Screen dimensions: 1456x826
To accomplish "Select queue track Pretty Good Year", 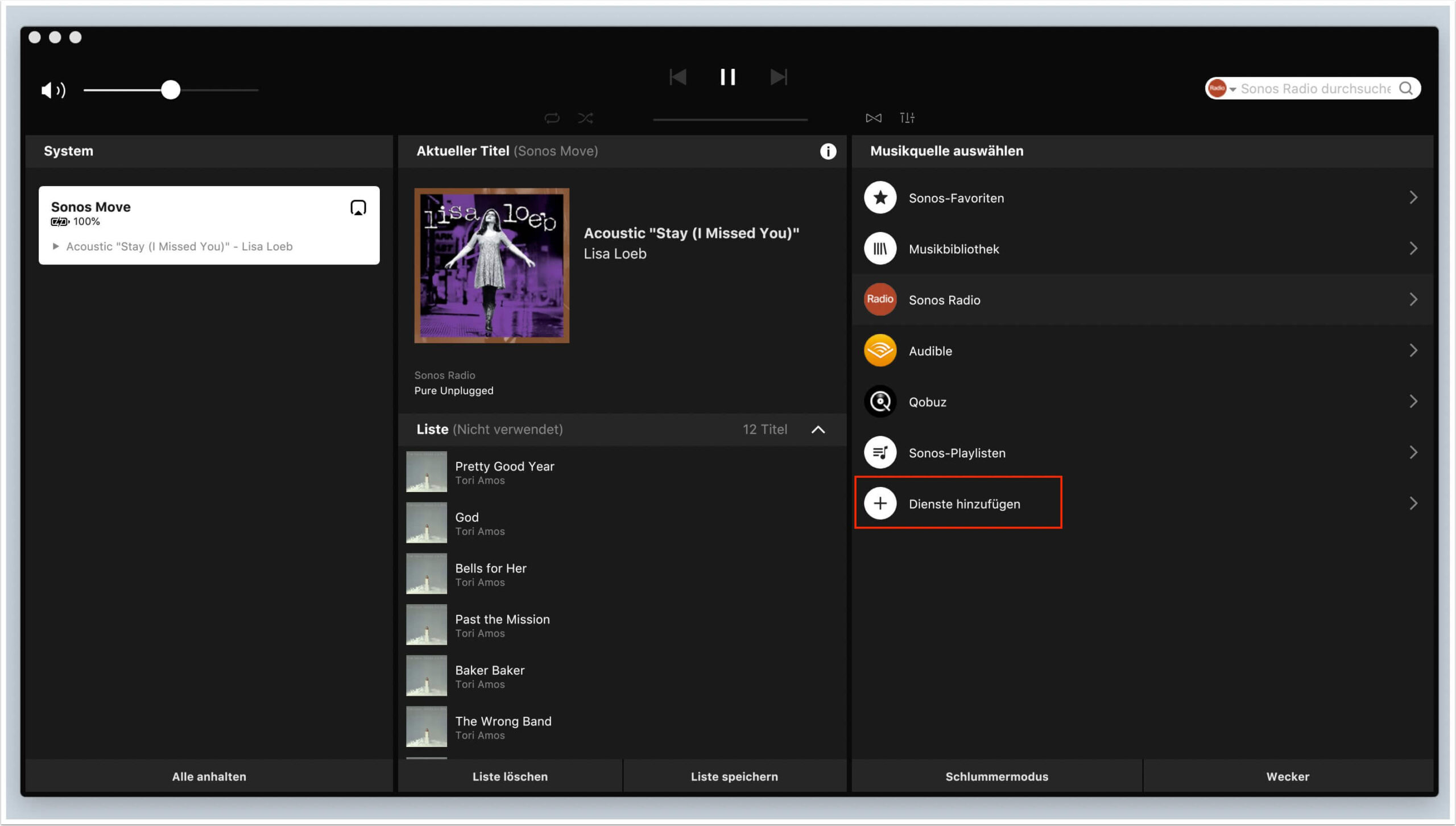I will (x=622, y=472).
